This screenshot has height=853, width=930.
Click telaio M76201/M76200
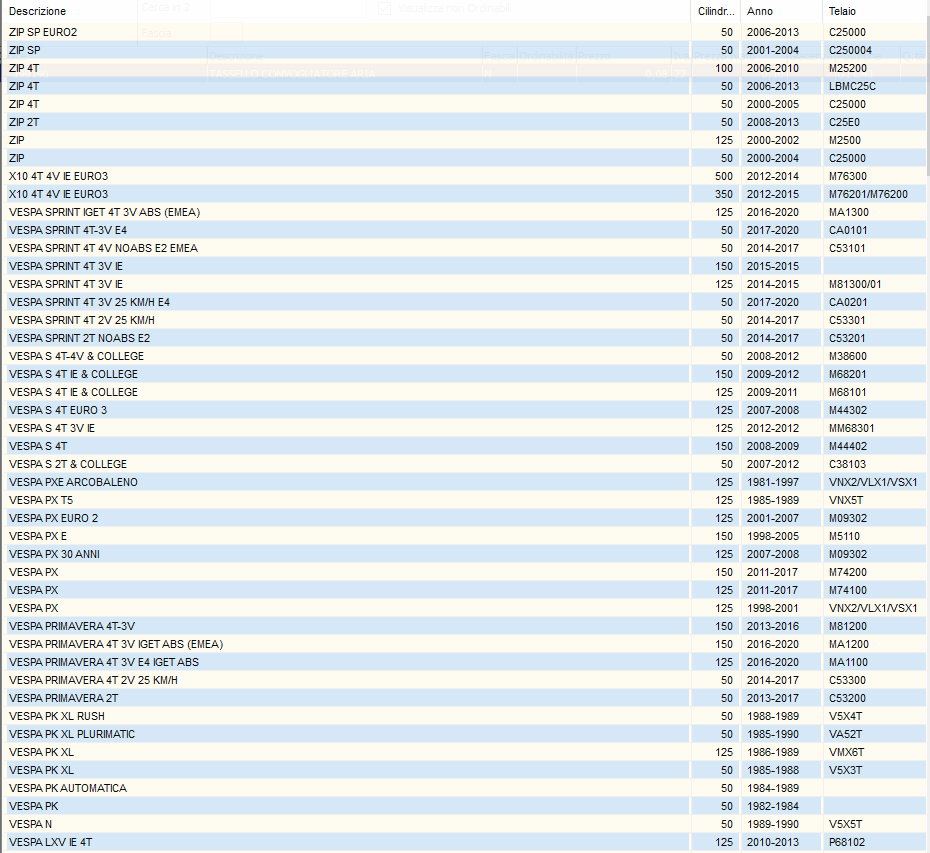pyautogui.click(x=868, y=195)
